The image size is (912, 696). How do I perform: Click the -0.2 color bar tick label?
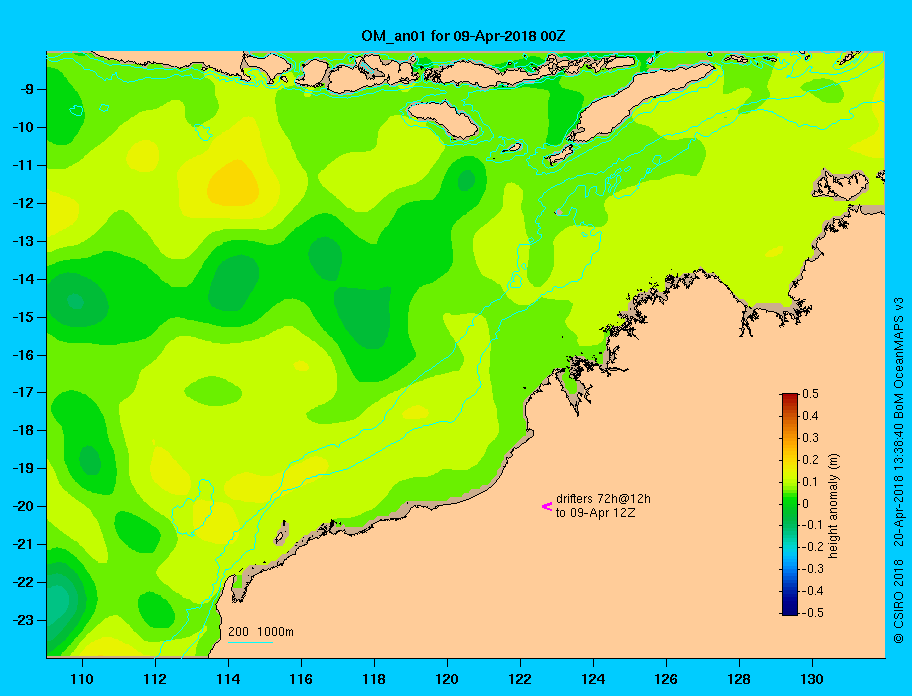(x=813, y=547)
